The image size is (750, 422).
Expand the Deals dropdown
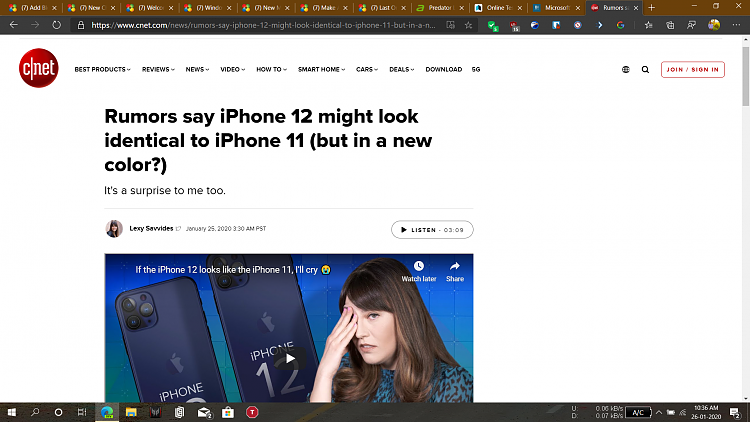click(x=402, y=69)
